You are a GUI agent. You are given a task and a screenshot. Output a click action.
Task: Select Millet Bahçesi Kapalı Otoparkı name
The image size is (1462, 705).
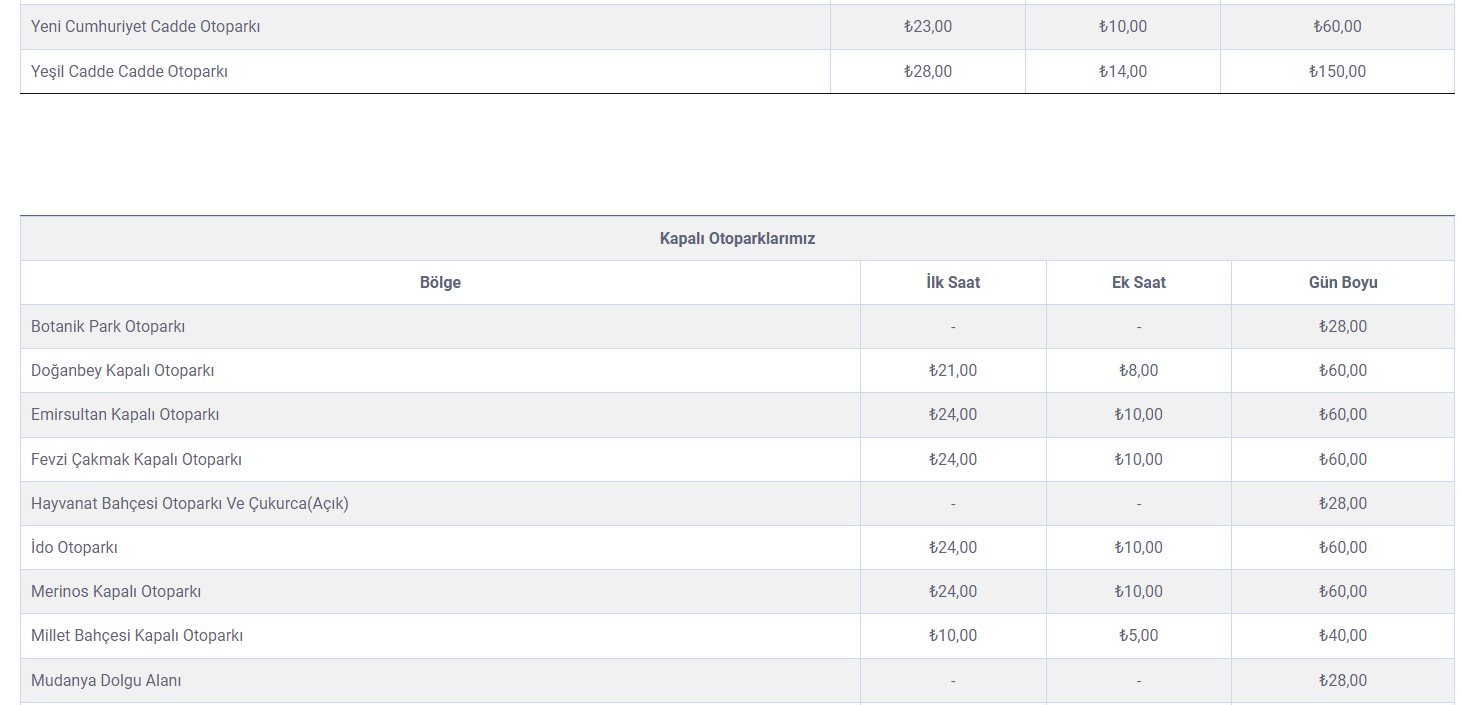coord(137,636)
